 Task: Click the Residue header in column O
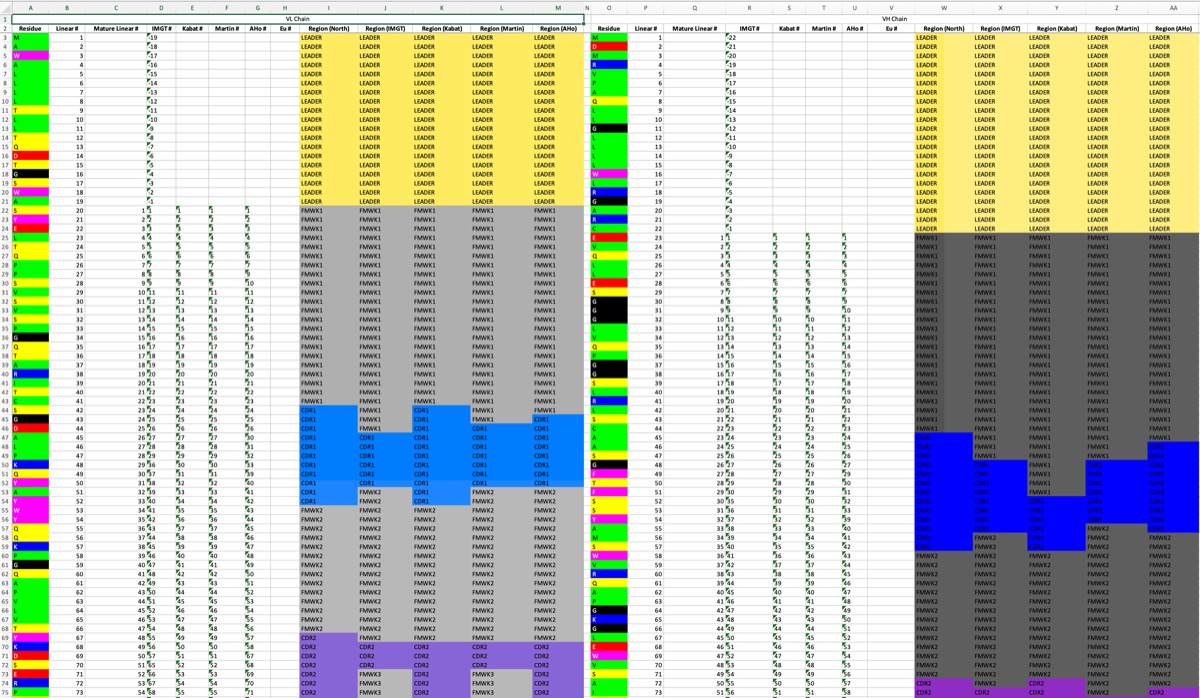coord(609,29)
